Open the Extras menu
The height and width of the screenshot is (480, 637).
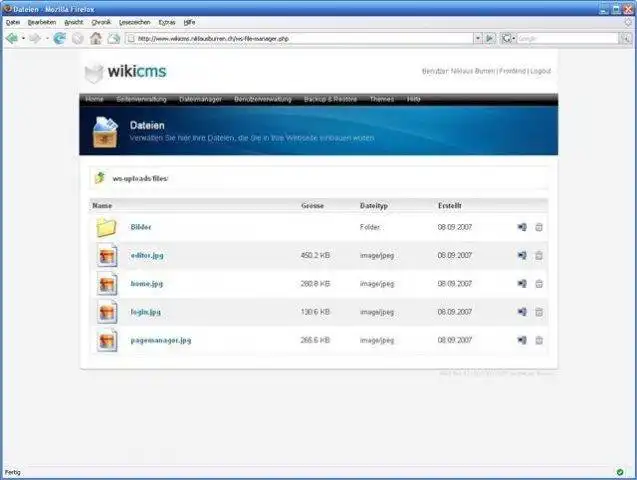click(167, 22)
